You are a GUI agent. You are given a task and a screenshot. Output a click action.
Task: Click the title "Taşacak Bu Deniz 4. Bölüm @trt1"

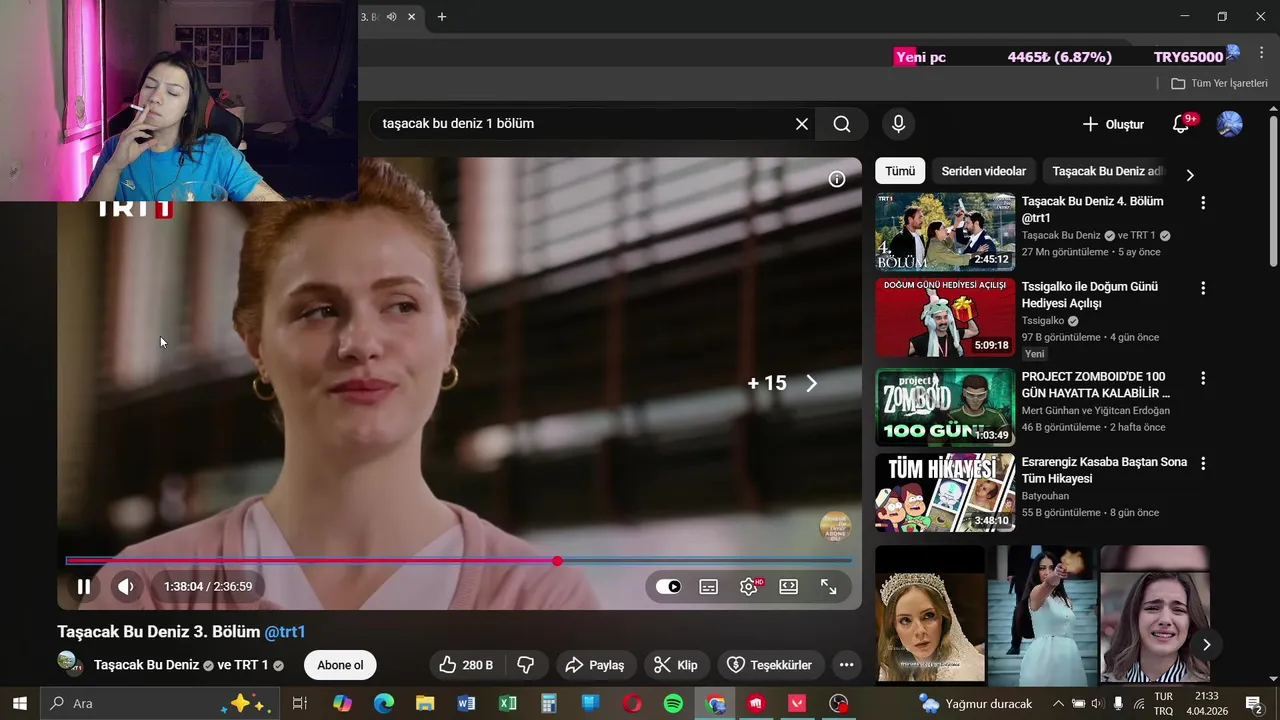(x=1092, y=209)
